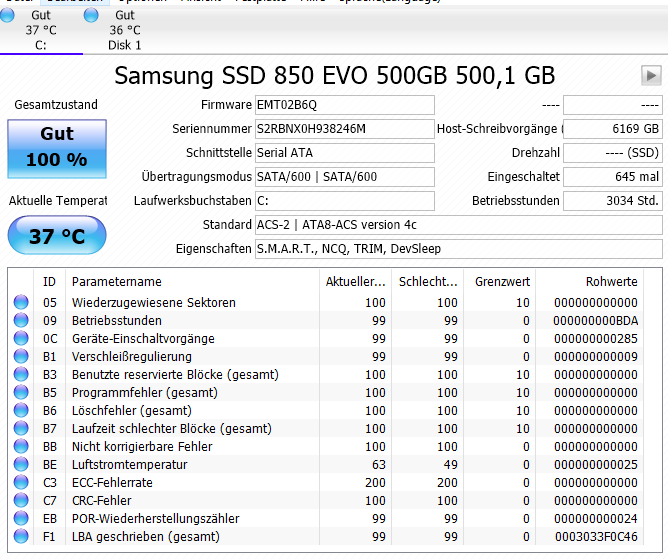Select the Löschfehler (gesamt) text
The image size is (668, 559).
point(132,411)
